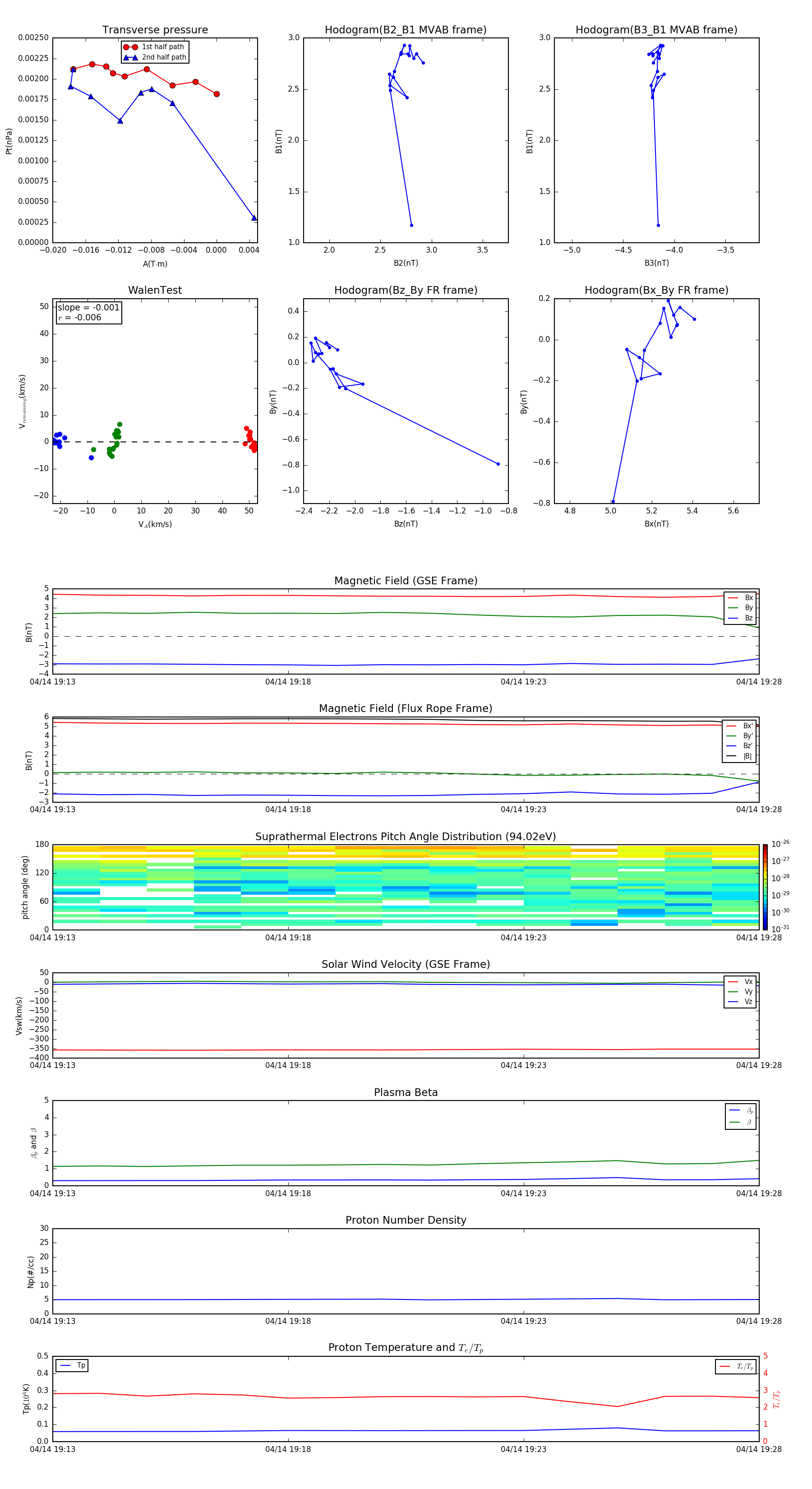Click the 'Plasma Beta' plot title
The width and height of the screenshot is (812, 1489).
(406, 1092)
